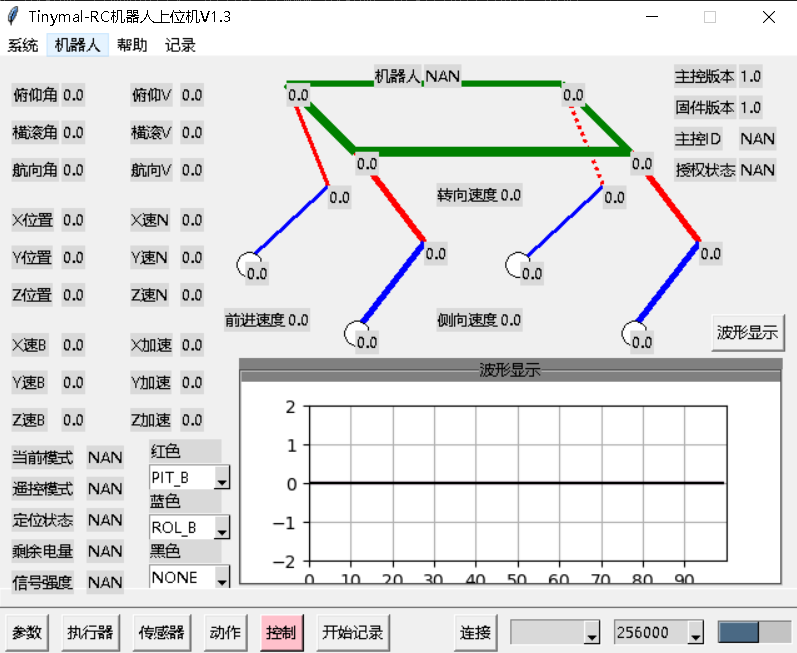Click the X速B label
The image size is (797, 653).
29,345
